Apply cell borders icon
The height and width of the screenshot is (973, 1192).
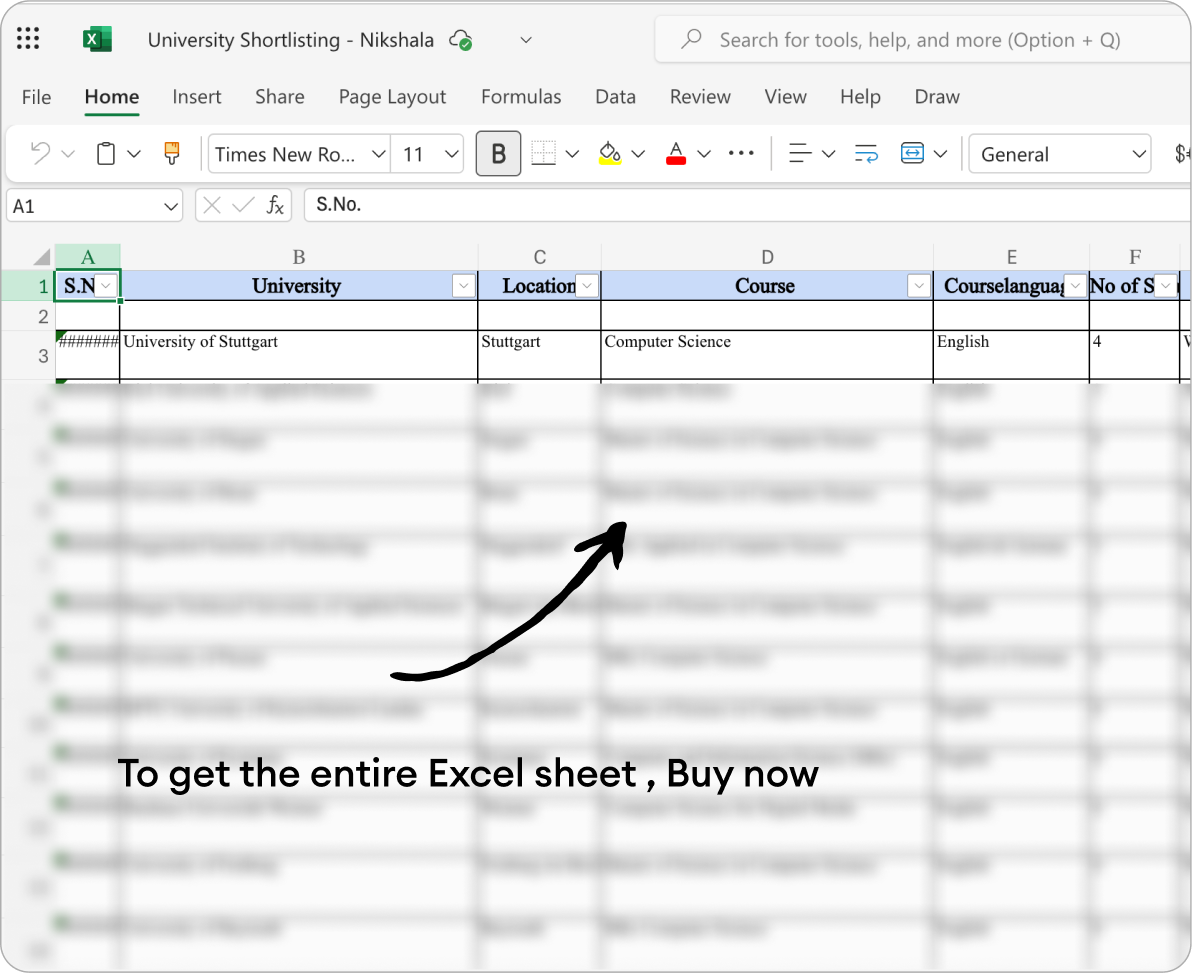tap(544, 154)
